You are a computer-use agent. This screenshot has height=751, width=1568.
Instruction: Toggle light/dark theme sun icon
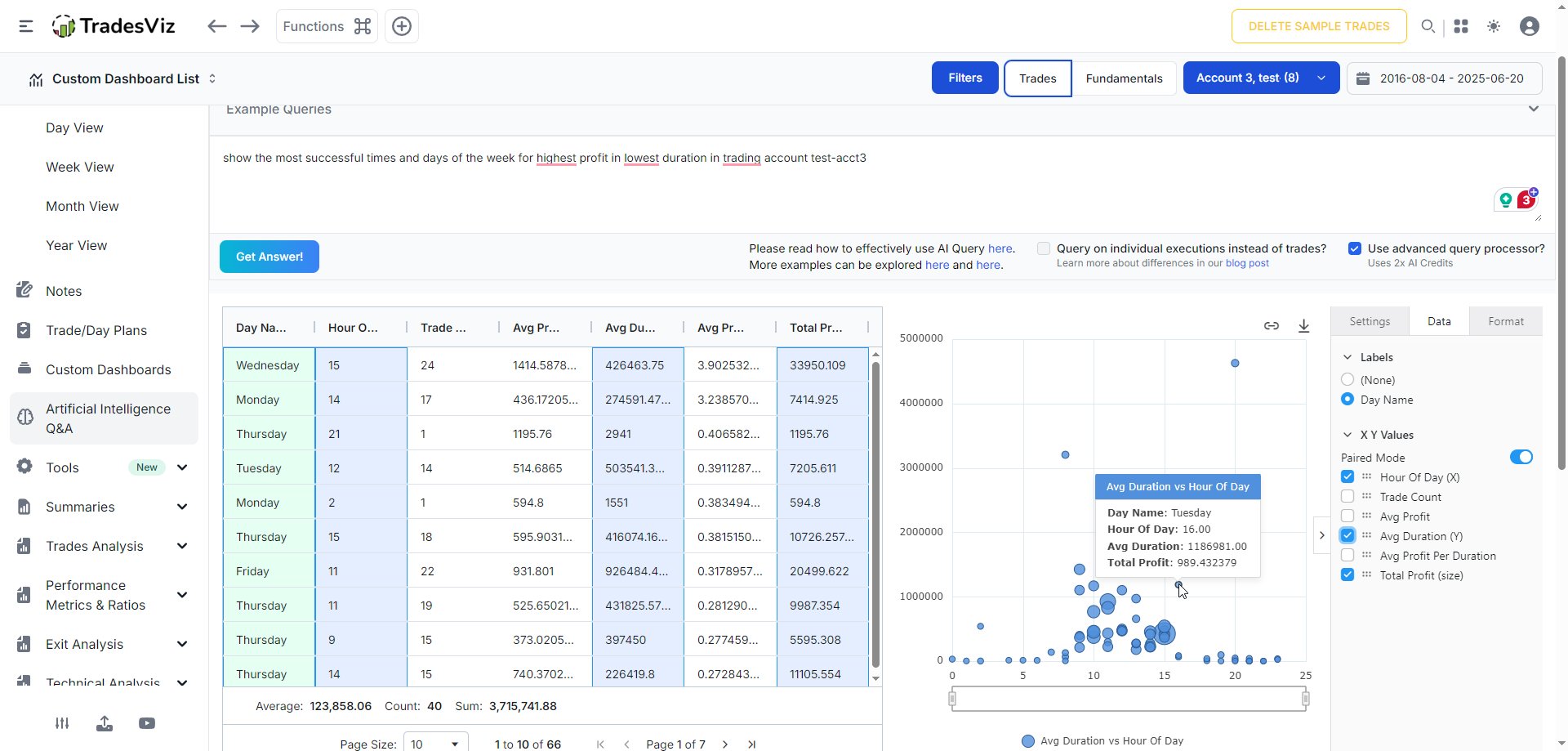click(x=1494, y=26)
